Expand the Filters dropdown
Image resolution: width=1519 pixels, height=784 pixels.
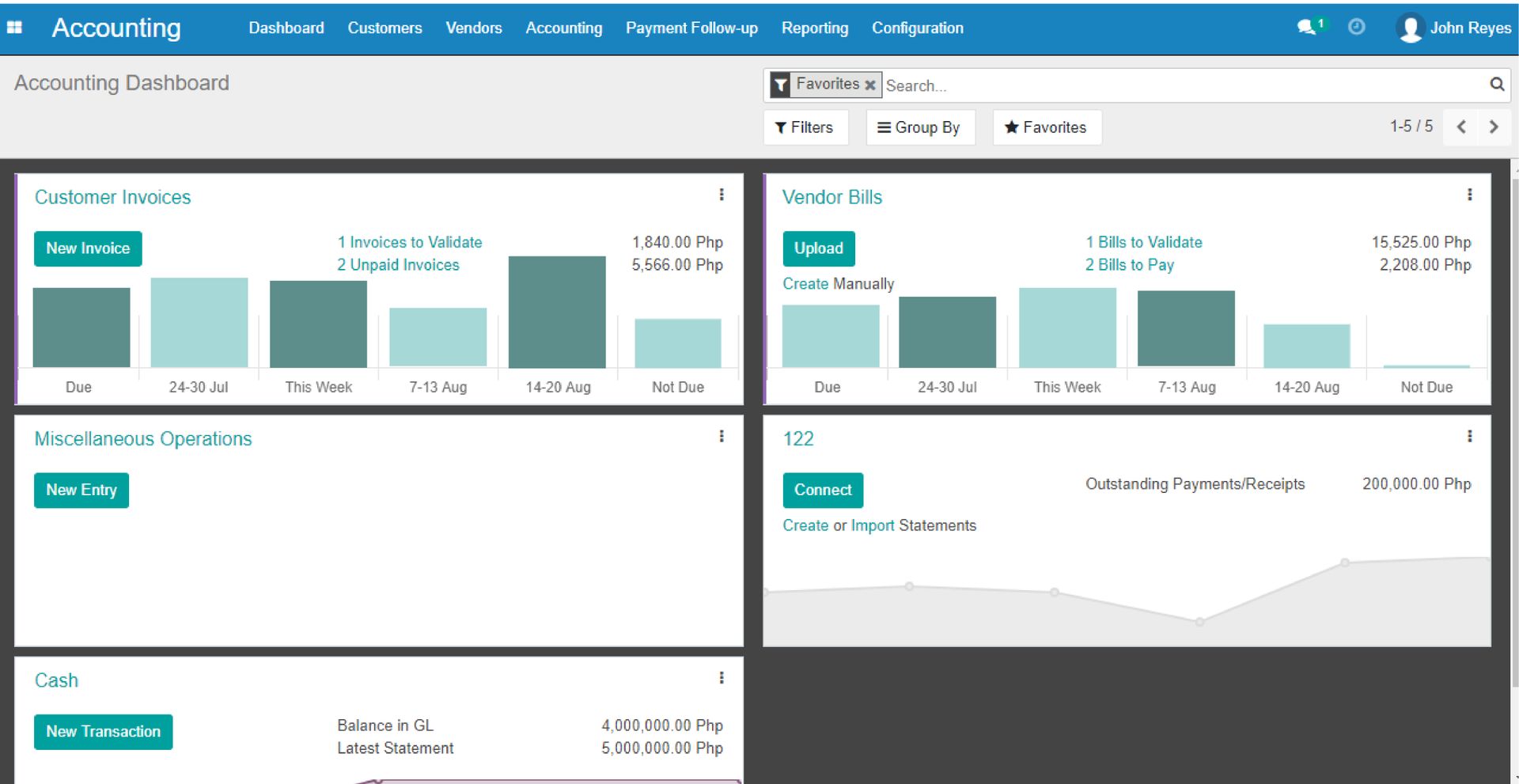pos(805,127)
